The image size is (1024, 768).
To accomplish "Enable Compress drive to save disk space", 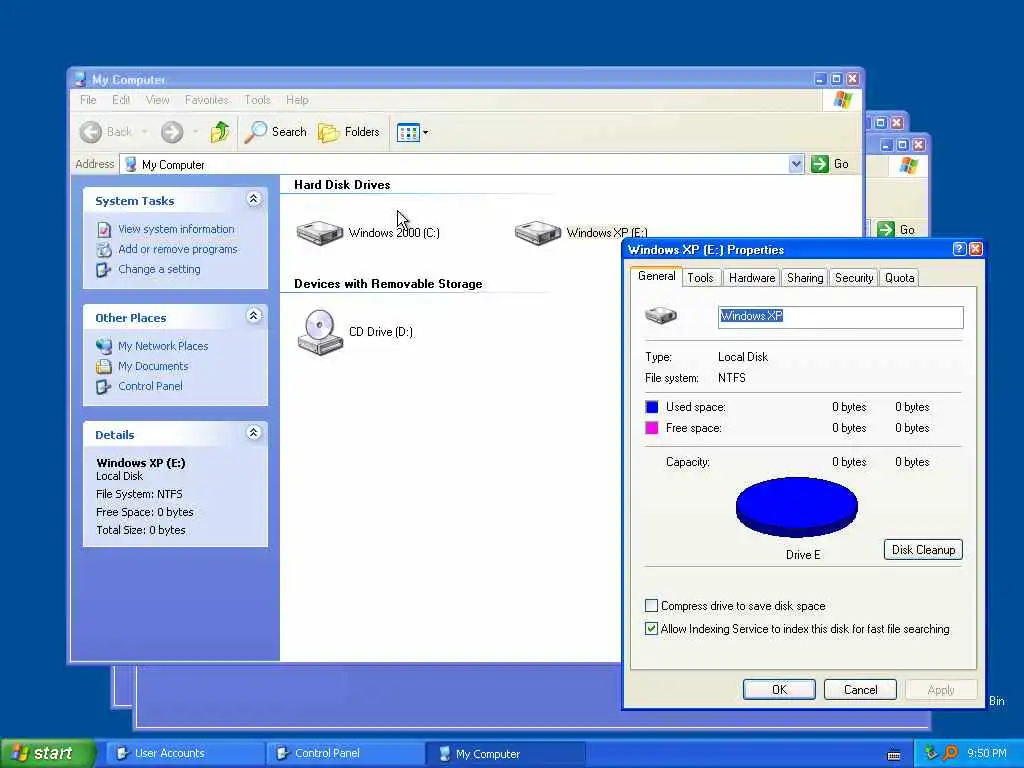I will (x=651, y=606).
